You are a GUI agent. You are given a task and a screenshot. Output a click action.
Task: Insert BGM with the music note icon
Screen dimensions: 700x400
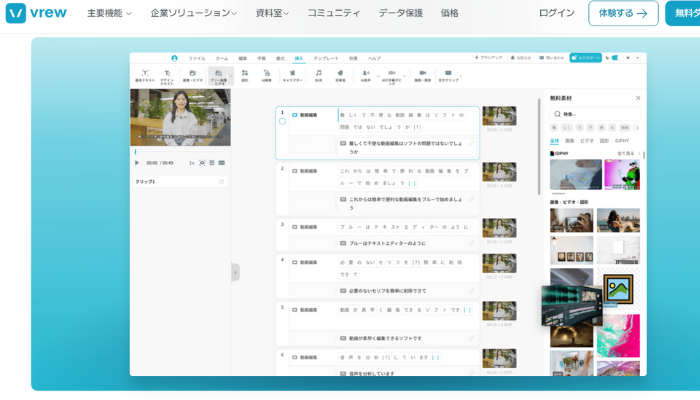(x=318, y=75)
